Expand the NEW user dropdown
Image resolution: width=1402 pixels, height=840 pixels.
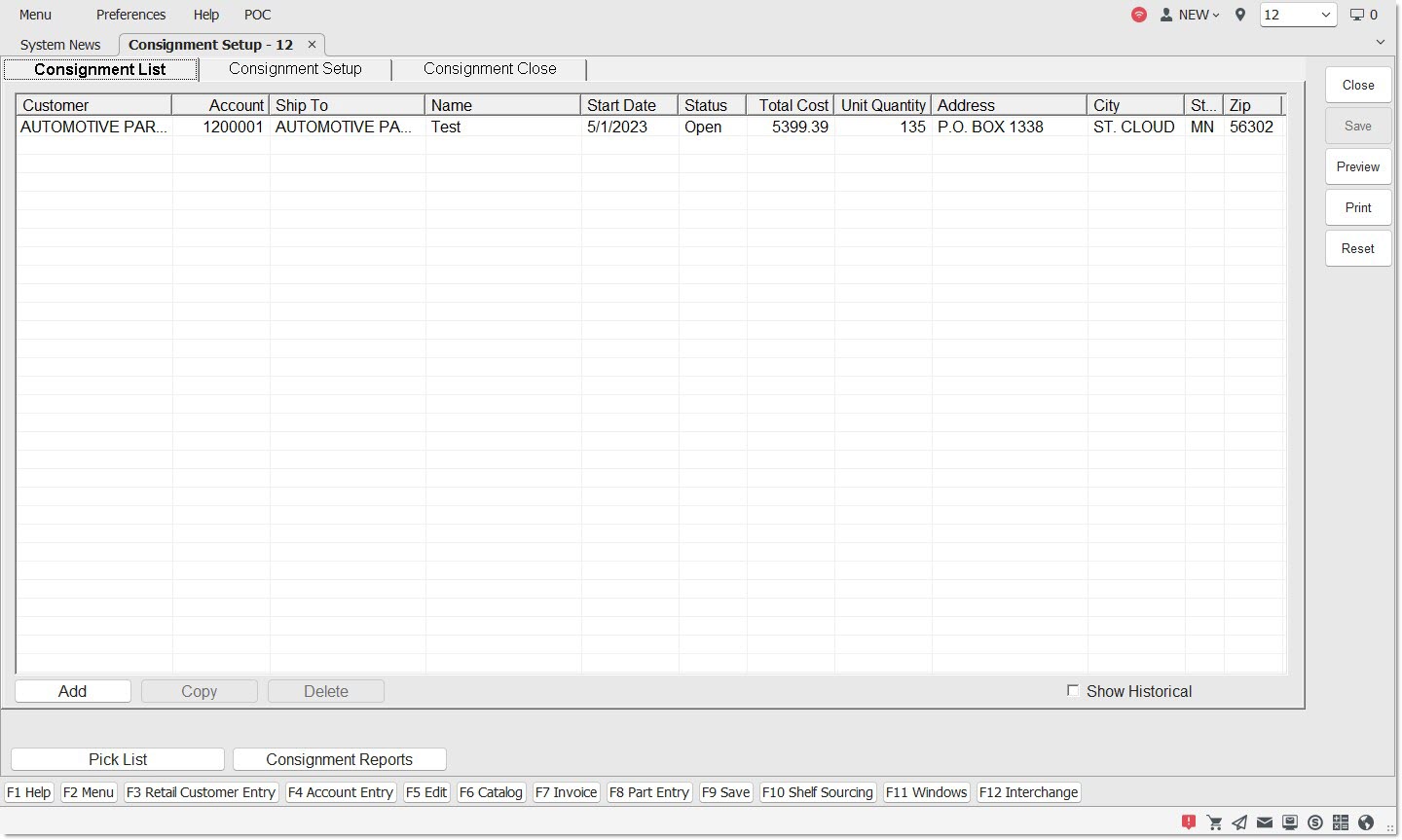(1191, 15)
